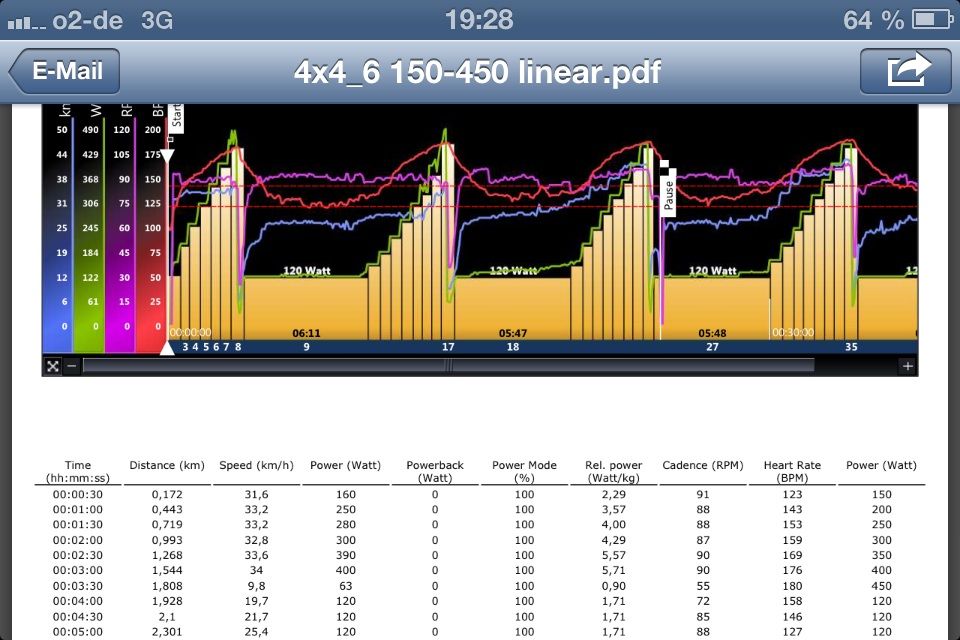The height and width of the screenshot is (640, 960).
Task: Go back to E-Mail
Action: 64,71
